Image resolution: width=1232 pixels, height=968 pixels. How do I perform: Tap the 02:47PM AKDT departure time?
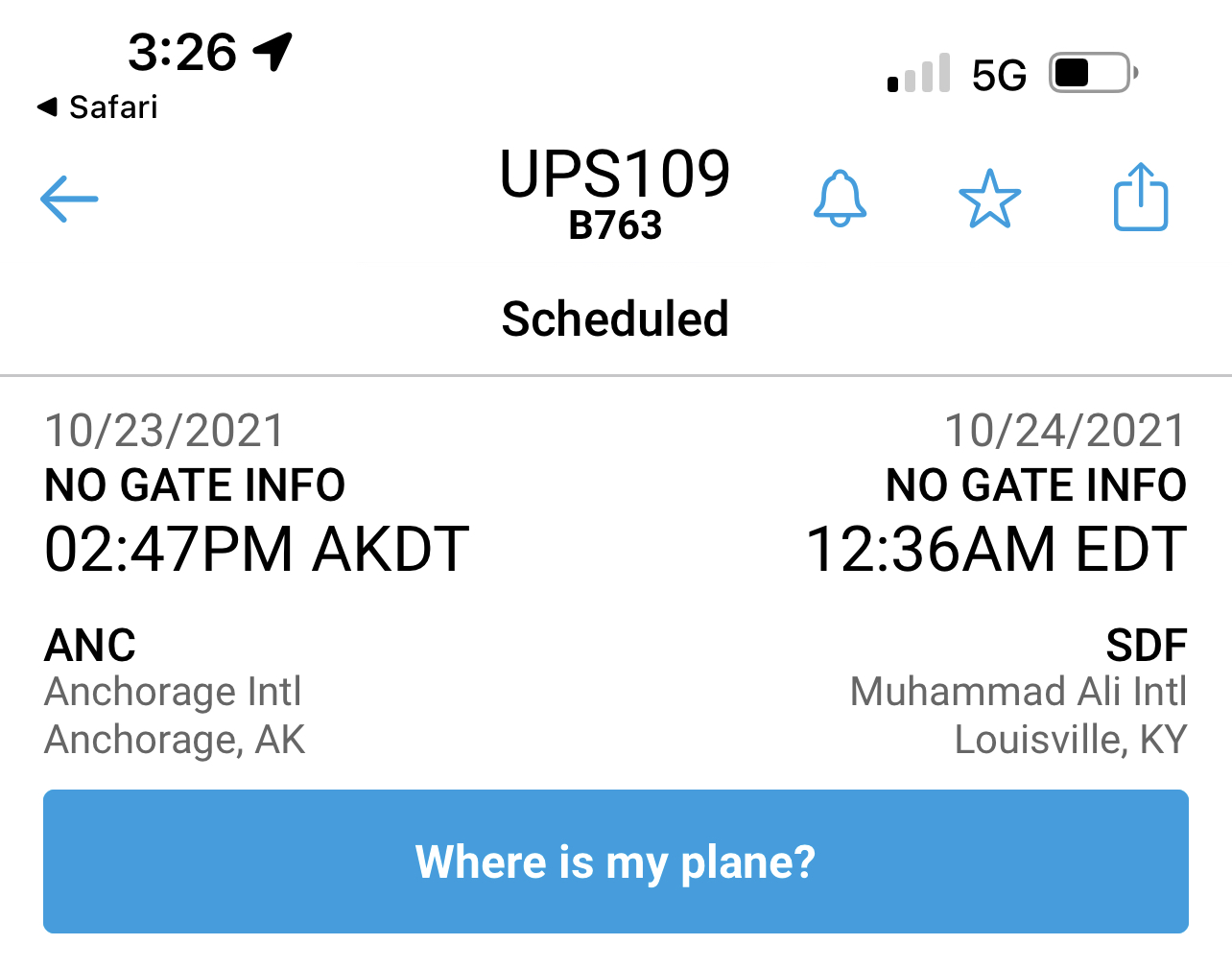(x=256, y=550)
